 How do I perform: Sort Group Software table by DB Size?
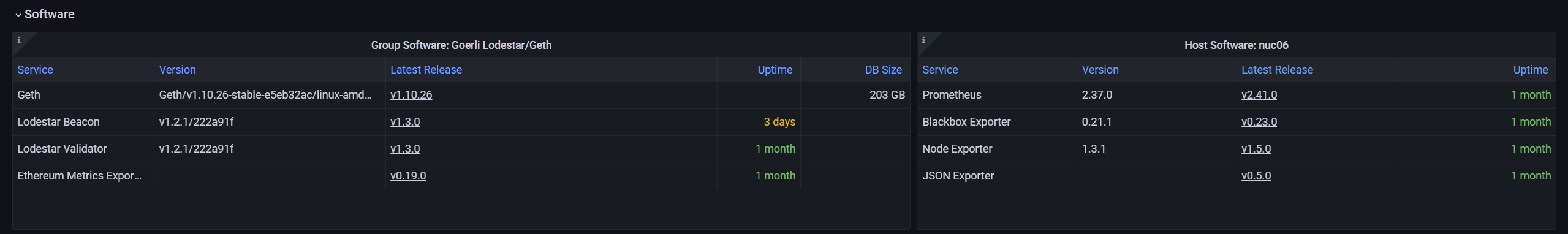[883, 70]
